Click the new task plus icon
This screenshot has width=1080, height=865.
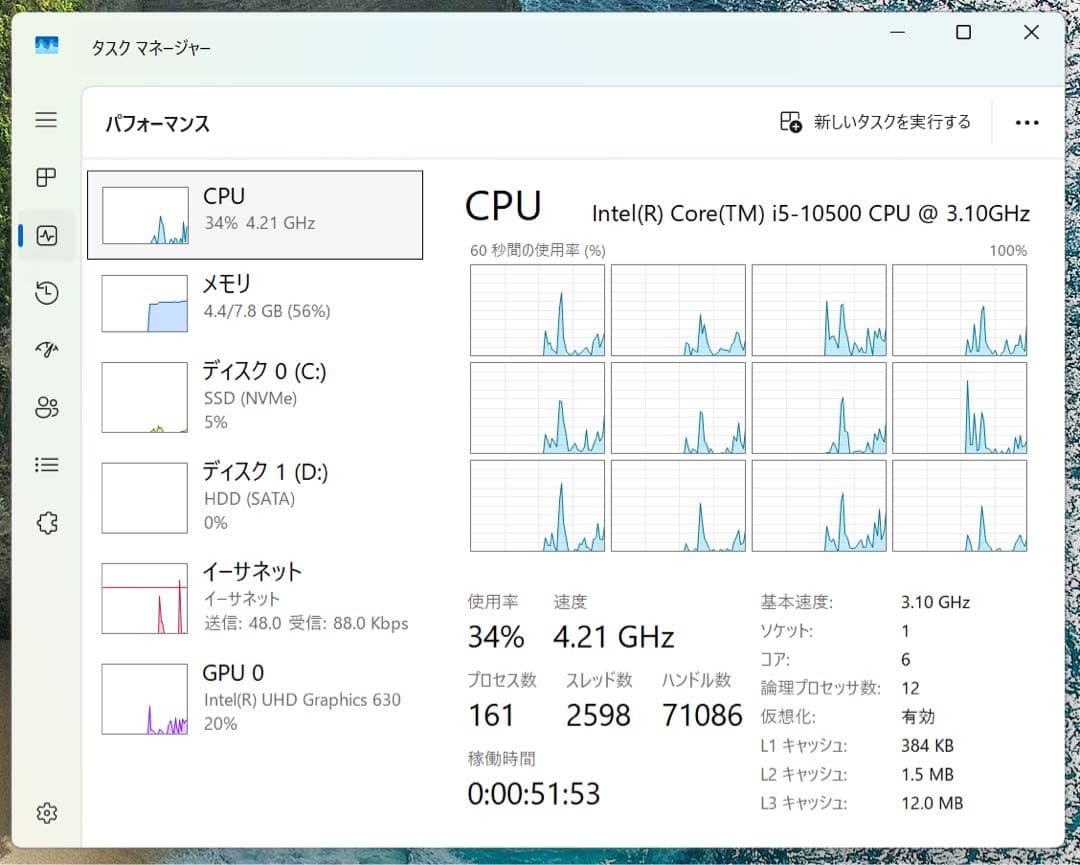pyautogui.click(x=790, y=122)
